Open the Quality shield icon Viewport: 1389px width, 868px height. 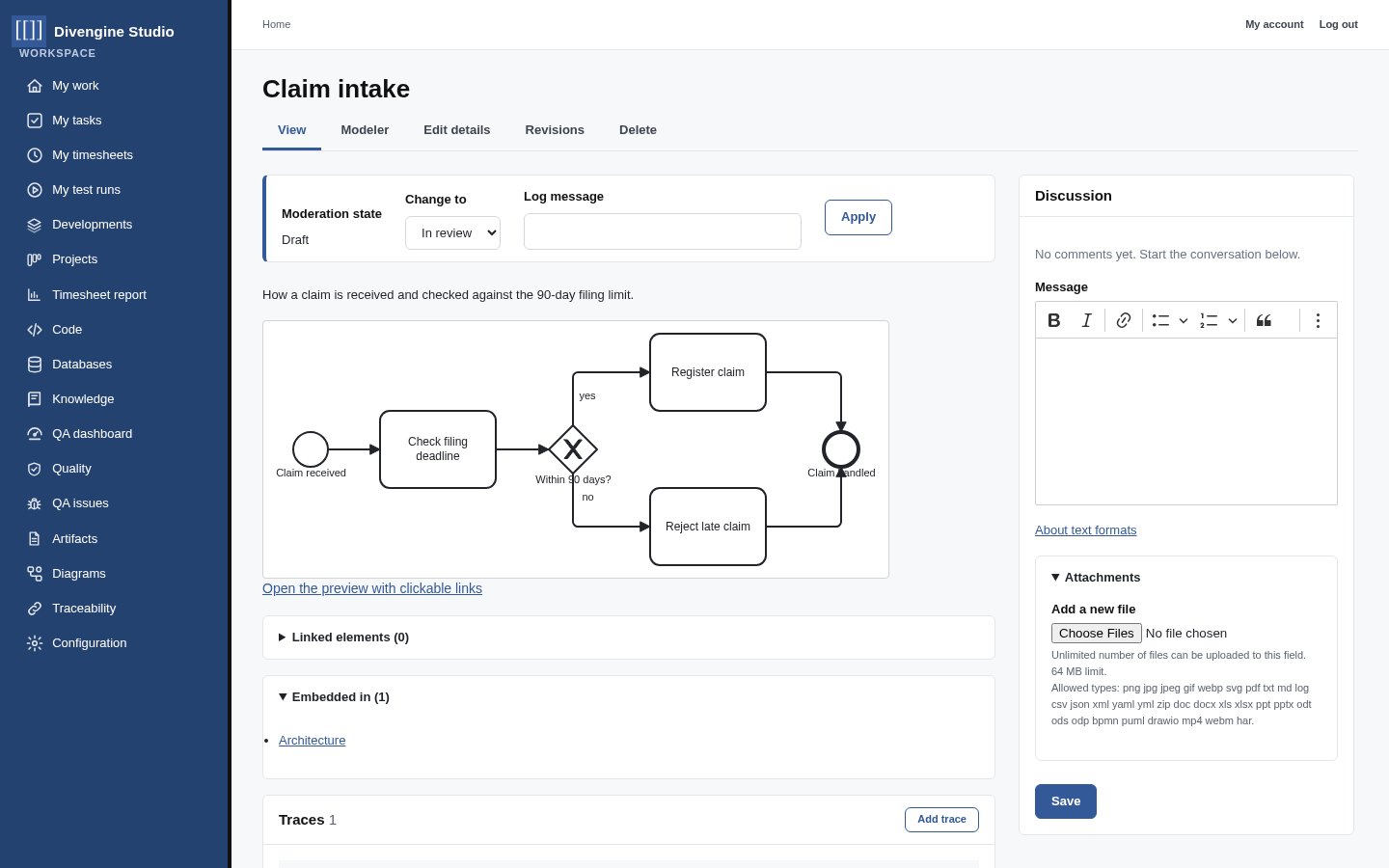coord(35,469)
